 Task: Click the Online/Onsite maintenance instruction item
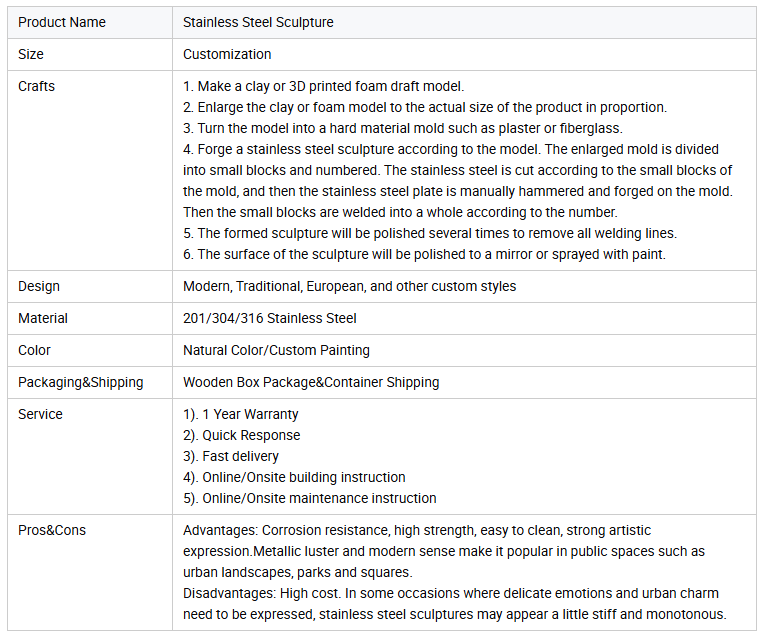coord(310,498)
